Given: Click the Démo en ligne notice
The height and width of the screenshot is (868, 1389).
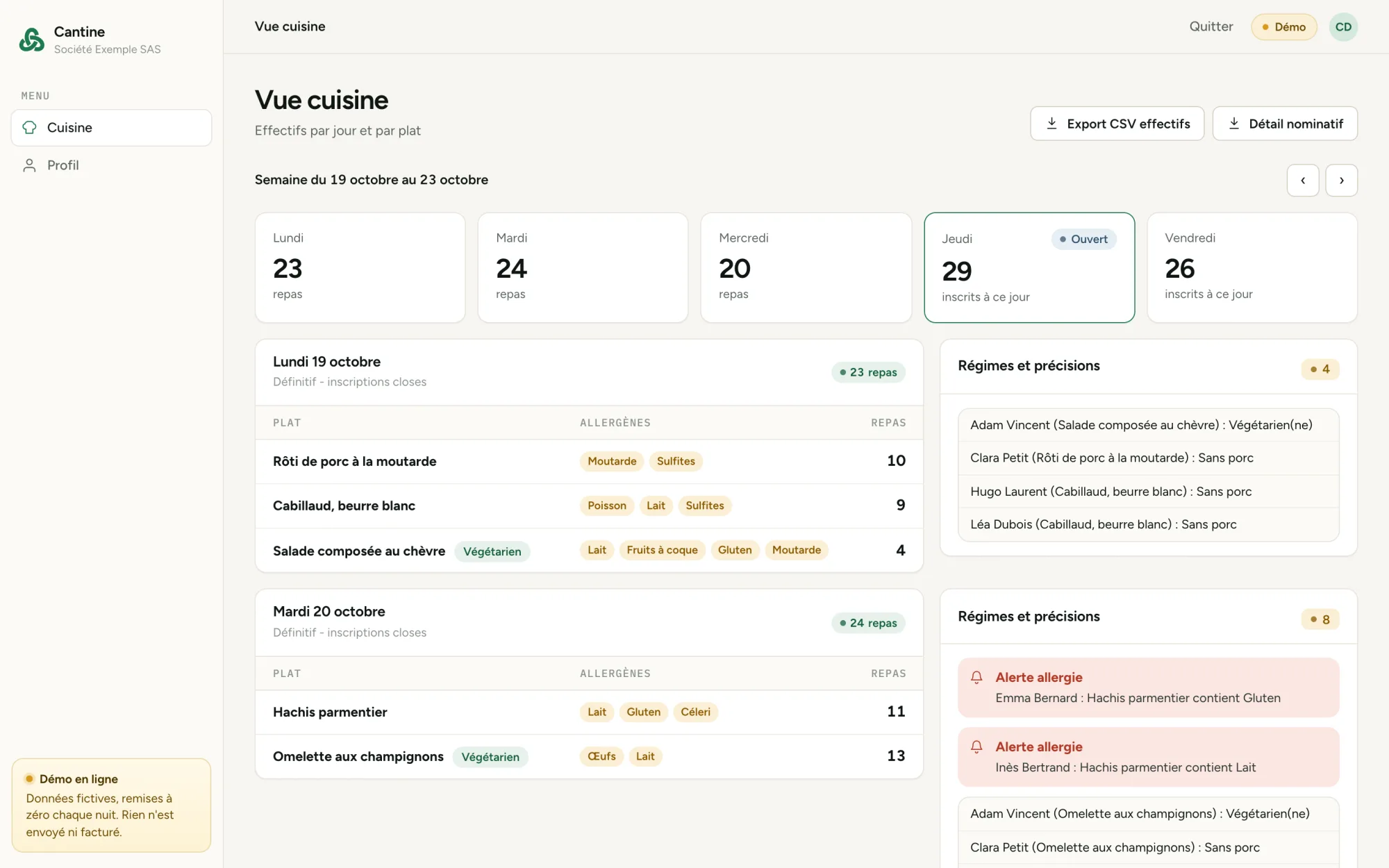Looking at the screenshot, I should tap(111, 806).
